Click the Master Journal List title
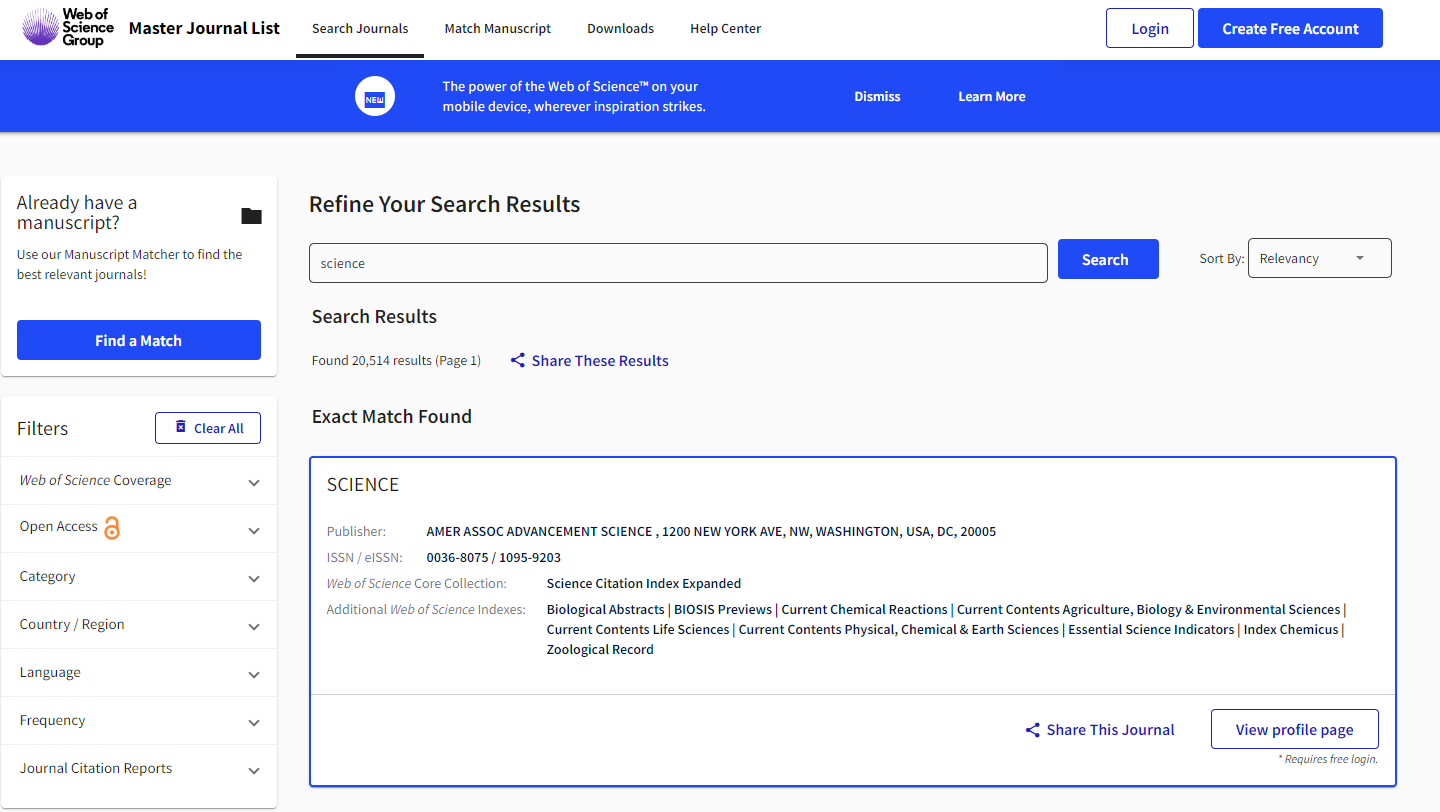 pos(204,28)
